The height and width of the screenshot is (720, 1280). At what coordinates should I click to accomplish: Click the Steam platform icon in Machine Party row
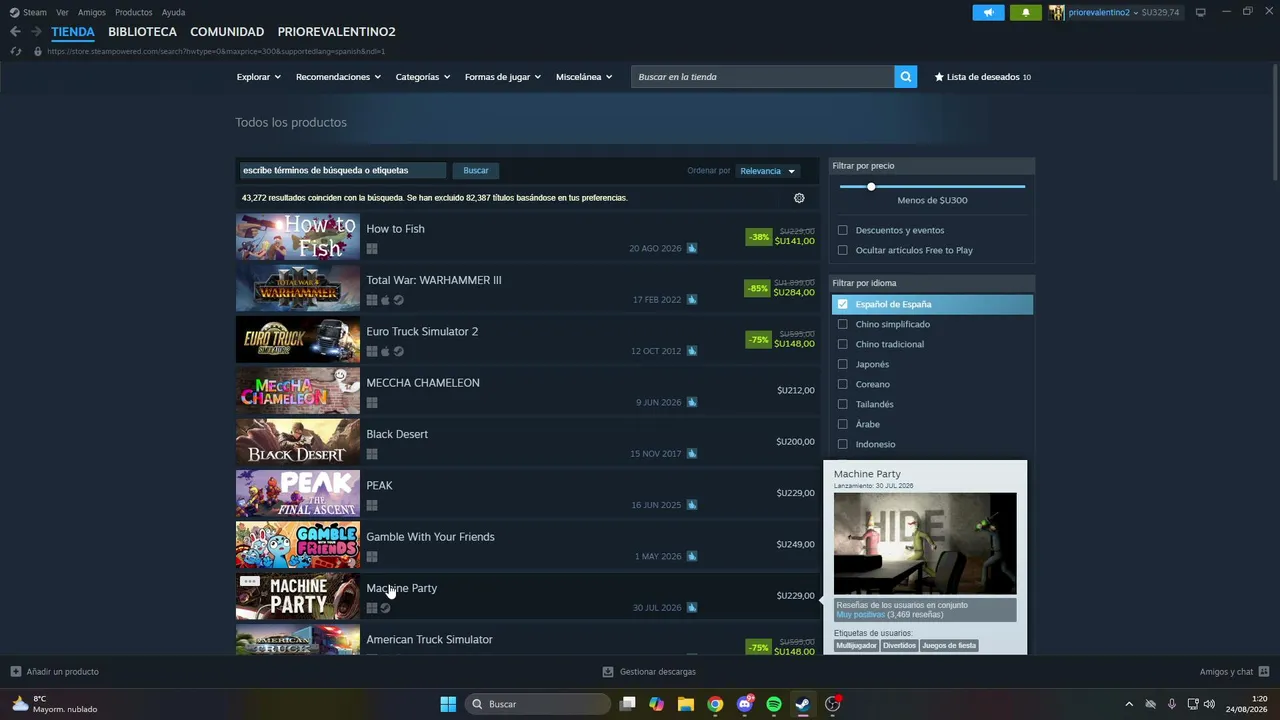(x=385, y=608)
